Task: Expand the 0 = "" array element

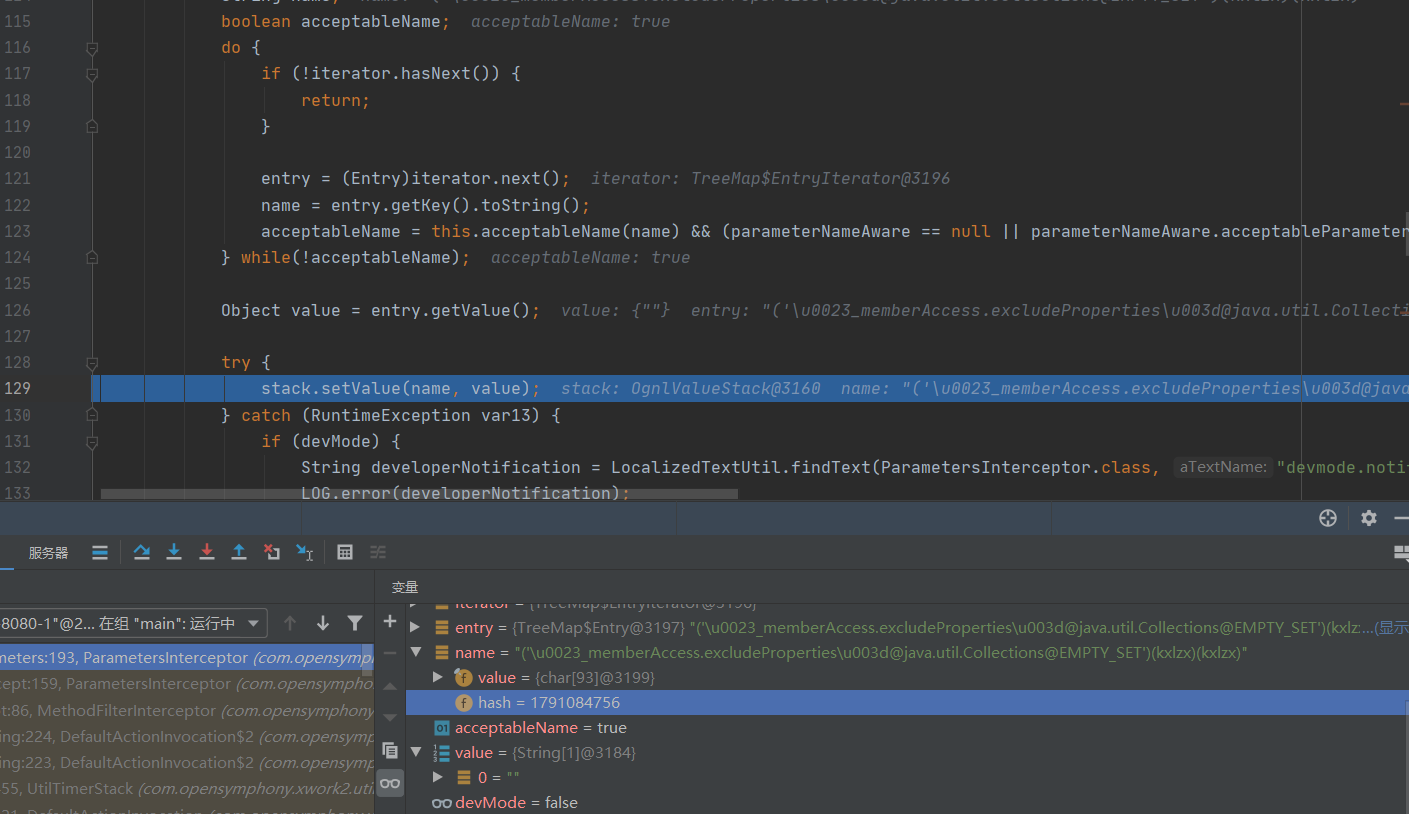Action: point(437,778)
